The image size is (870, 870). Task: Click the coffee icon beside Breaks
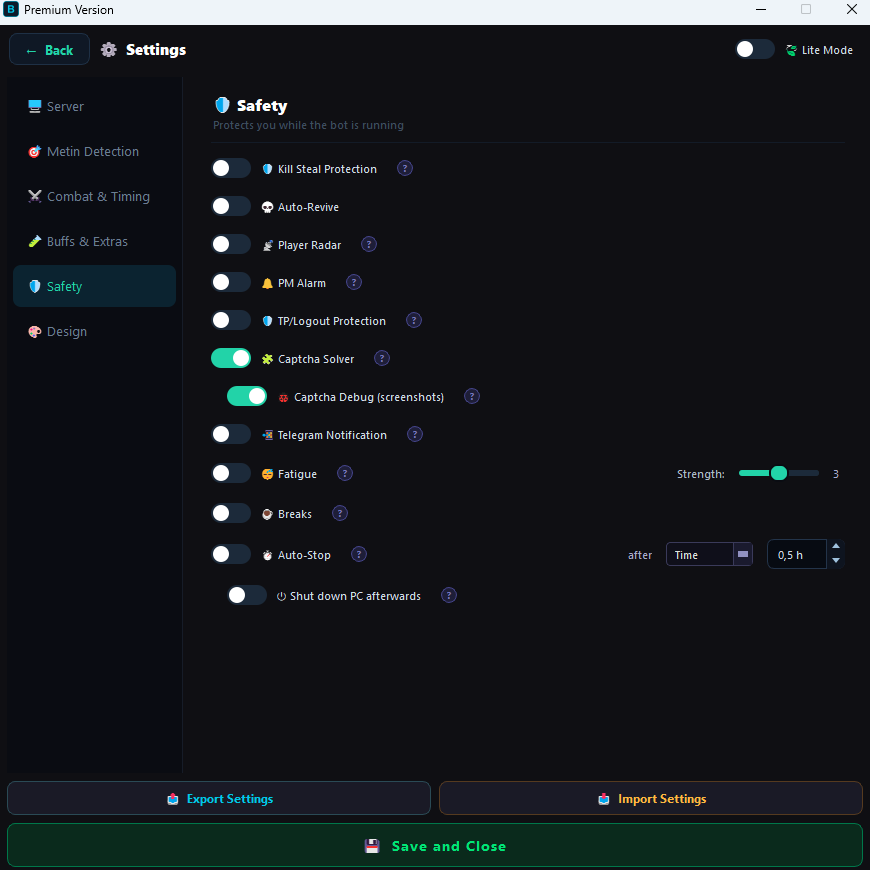tap(267, 514)
